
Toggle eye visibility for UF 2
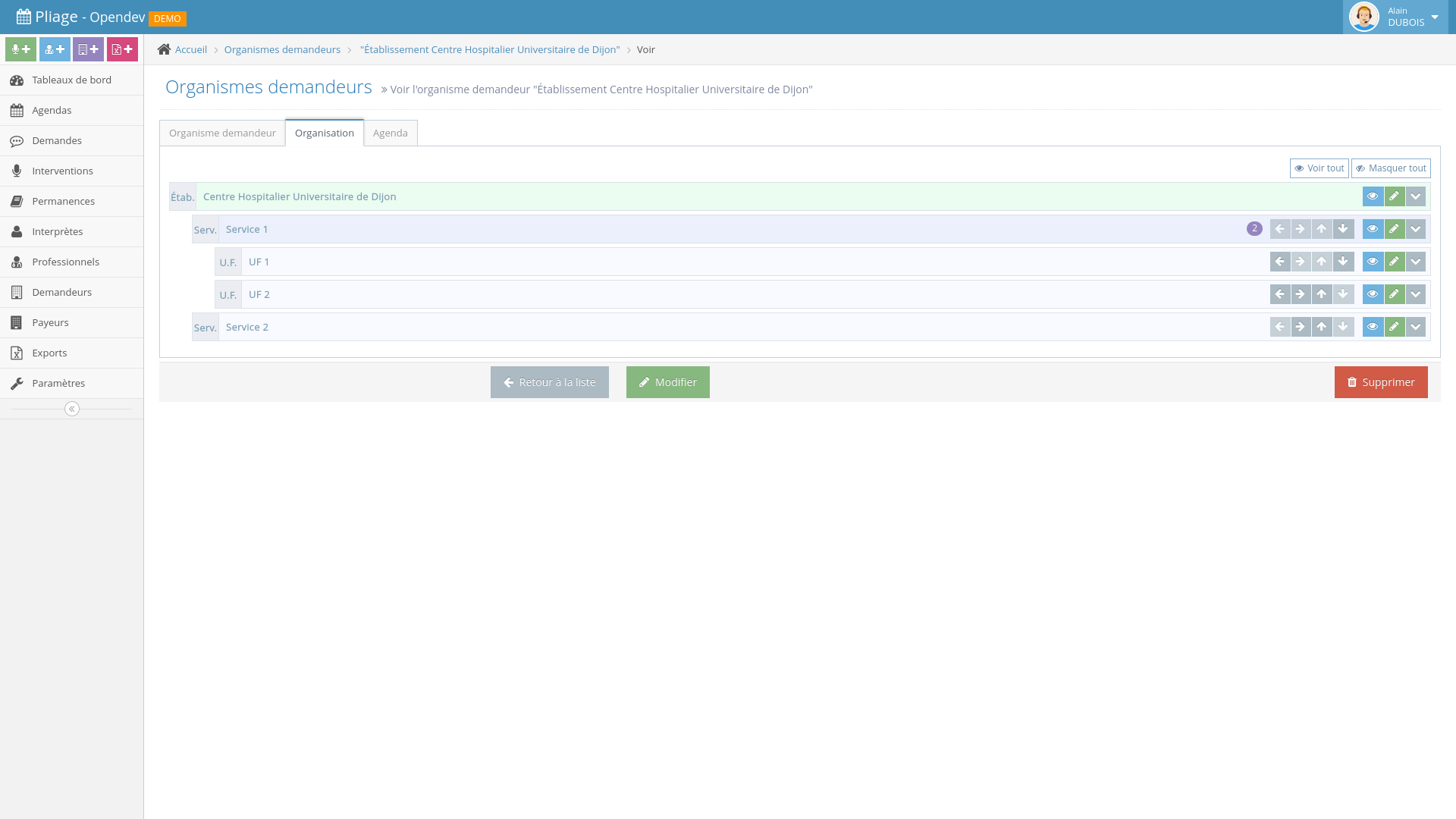pos(1373,294)
